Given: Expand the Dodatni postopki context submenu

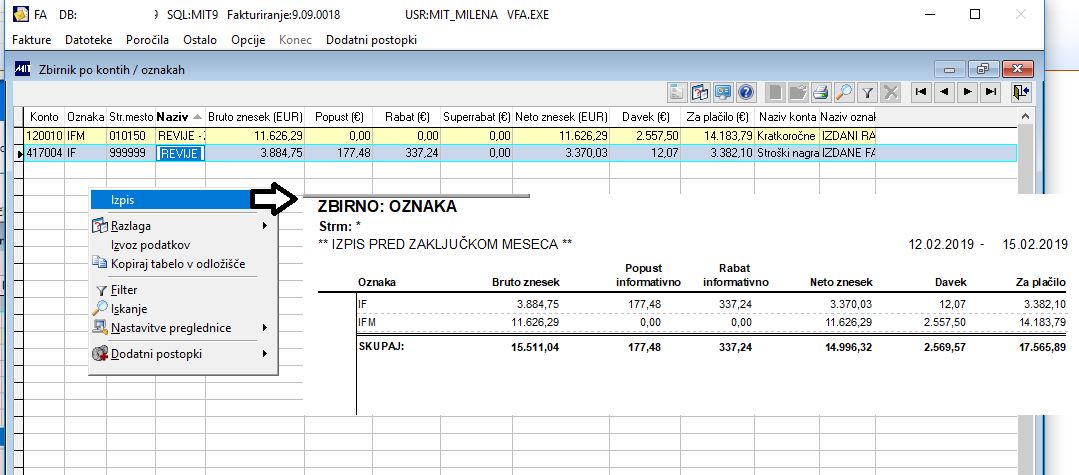Looking at the screenshot, I should [x=265, y=354].
